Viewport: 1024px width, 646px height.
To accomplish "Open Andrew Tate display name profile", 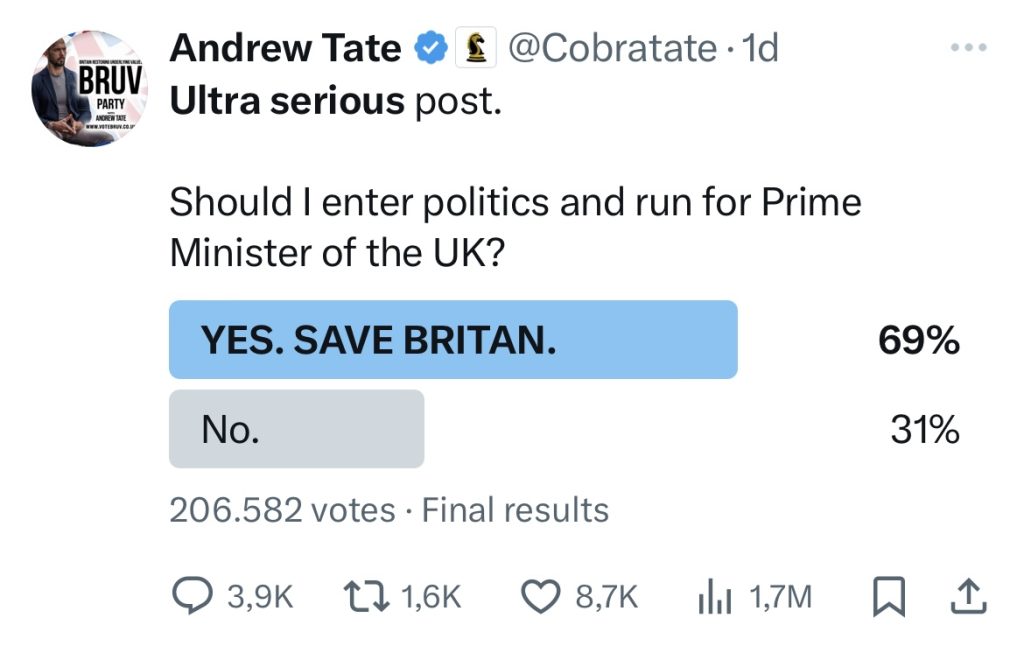I will pos(285,48).
